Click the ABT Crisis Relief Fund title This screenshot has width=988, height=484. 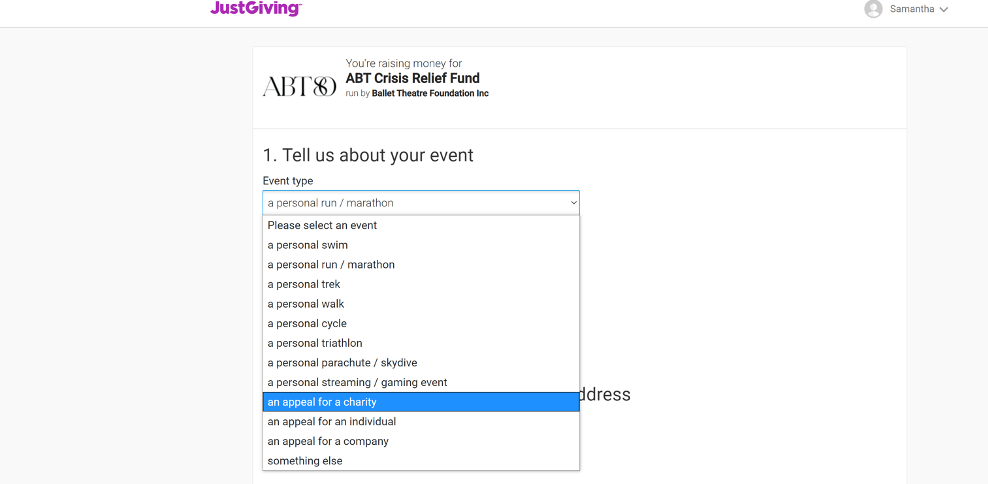pyautogui.click(x=413, y=78)
